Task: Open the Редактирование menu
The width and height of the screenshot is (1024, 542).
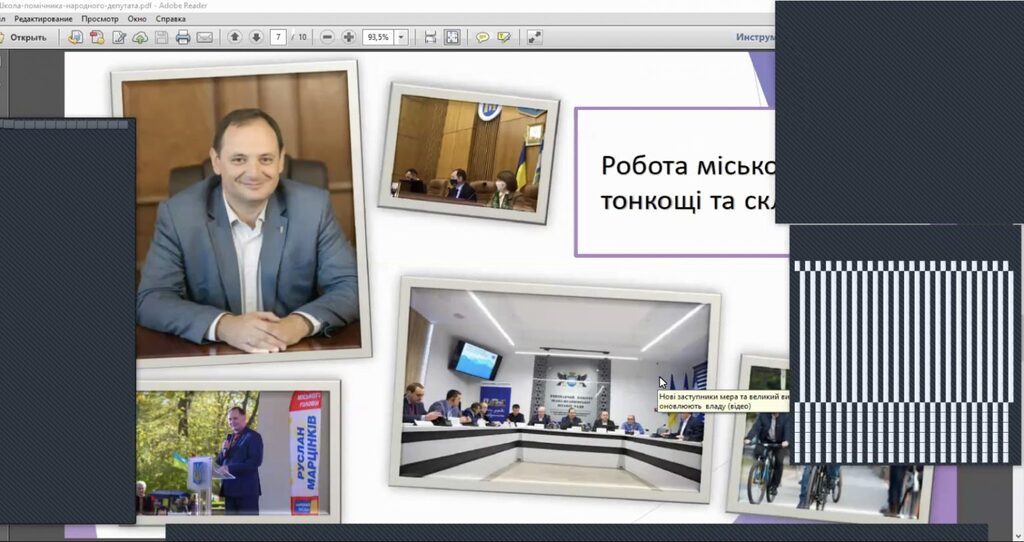Action: (x=43, y=19)
